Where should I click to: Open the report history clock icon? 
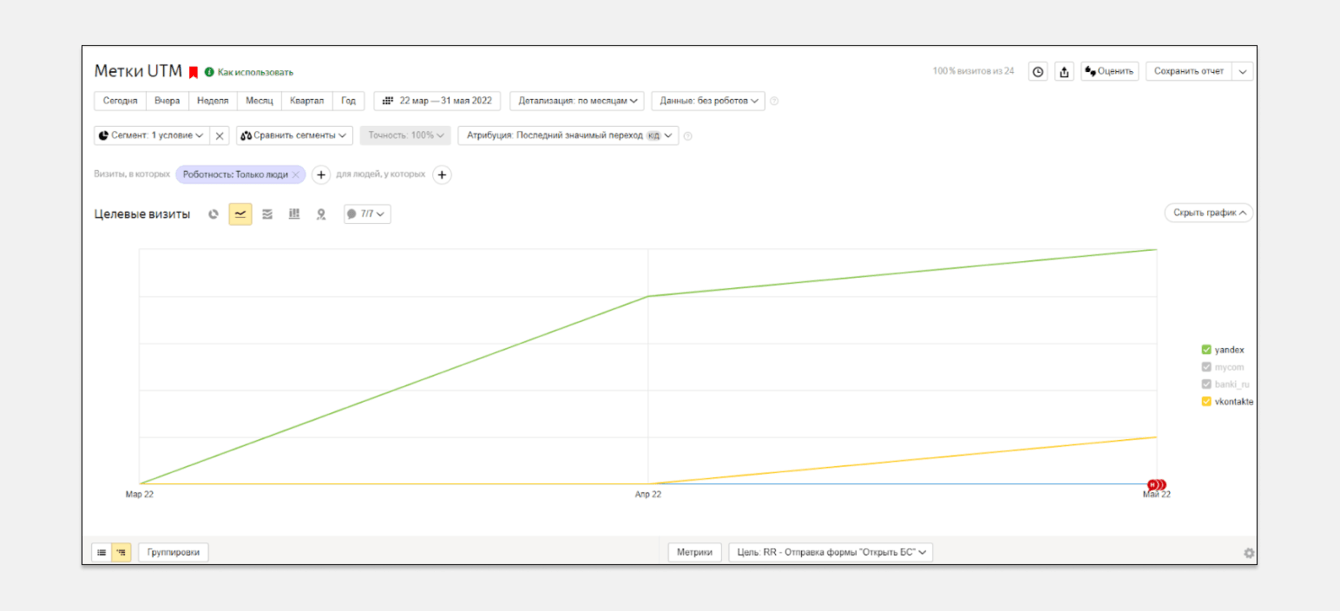click(x=1038, y=72)
